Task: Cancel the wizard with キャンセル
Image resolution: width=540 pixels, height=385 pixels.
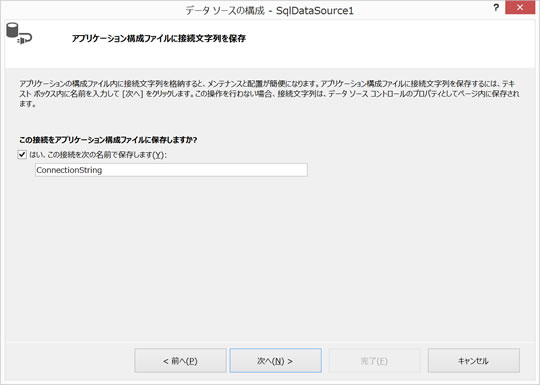Action: 474,361
